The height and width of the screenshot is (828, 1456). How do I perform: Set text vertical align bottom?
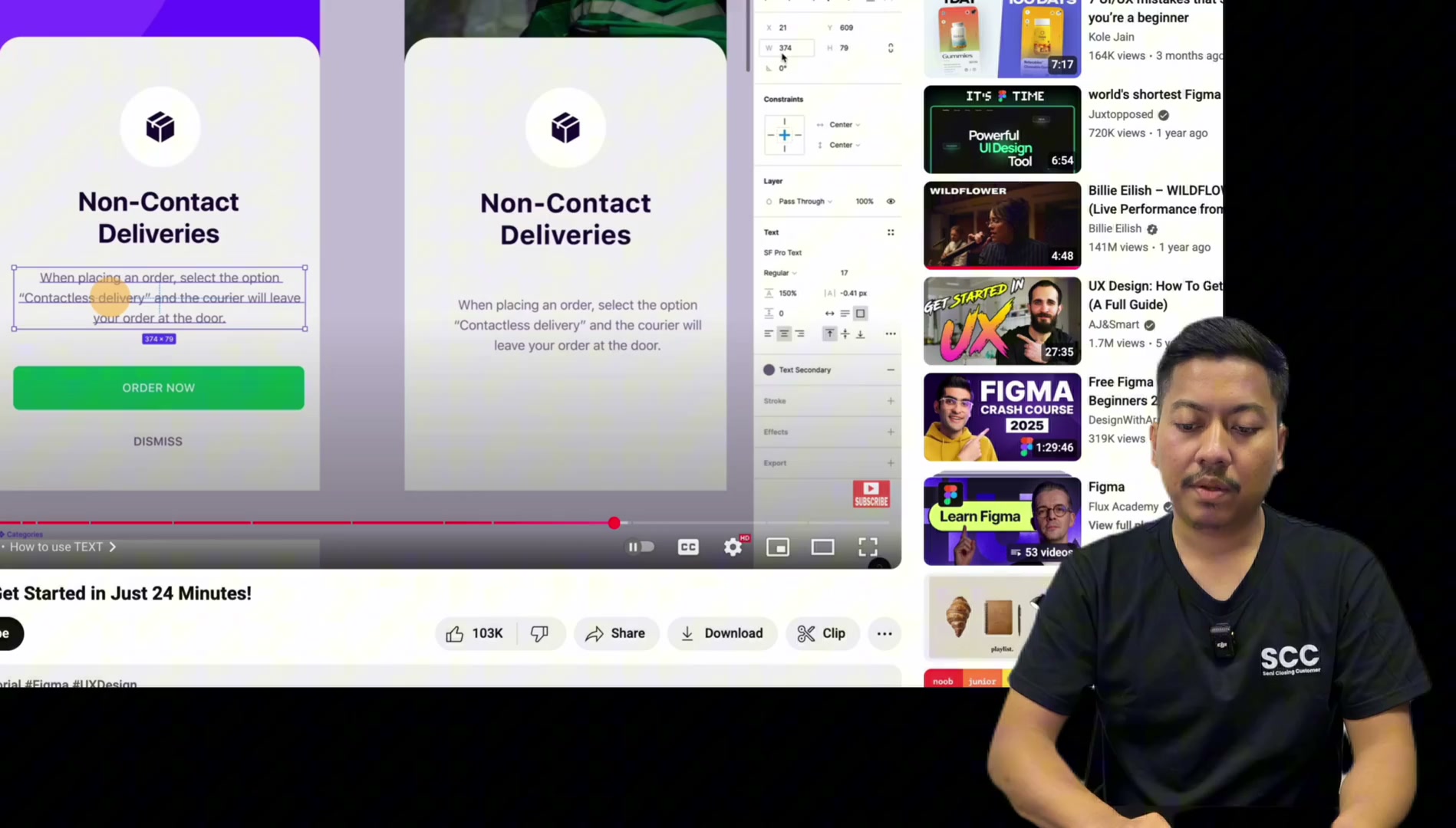click(861, 333)
